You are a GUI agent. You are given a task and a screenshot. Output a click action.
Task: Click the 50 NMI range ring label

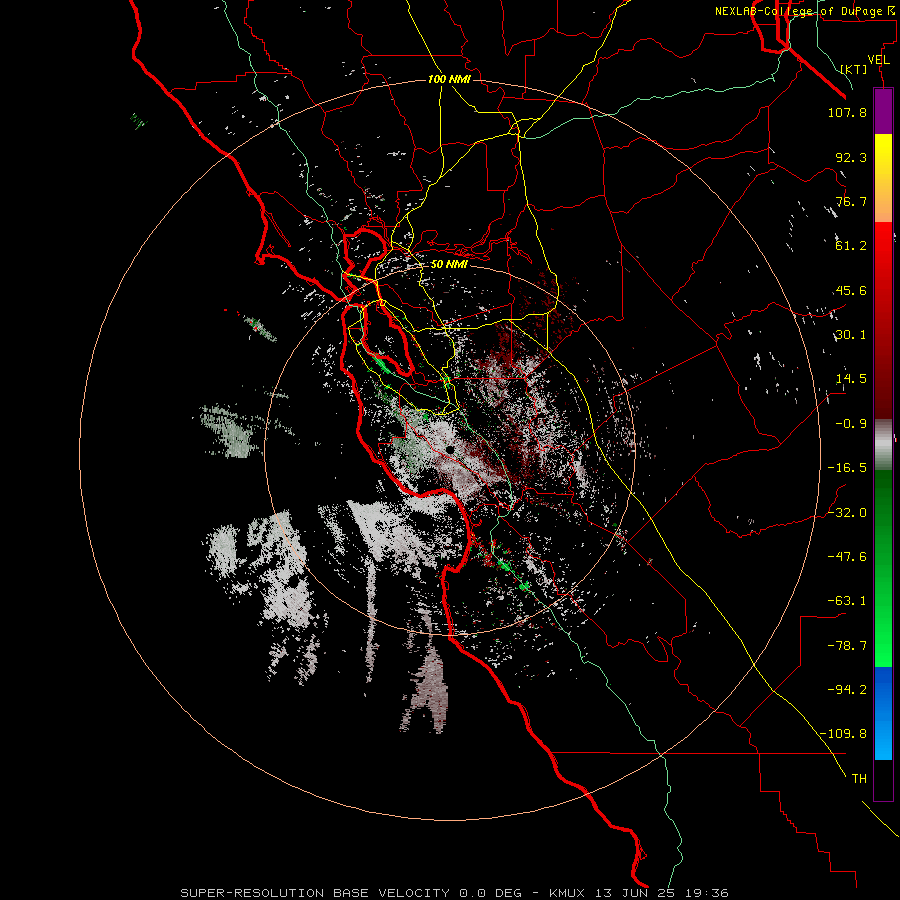click(449, 265)
